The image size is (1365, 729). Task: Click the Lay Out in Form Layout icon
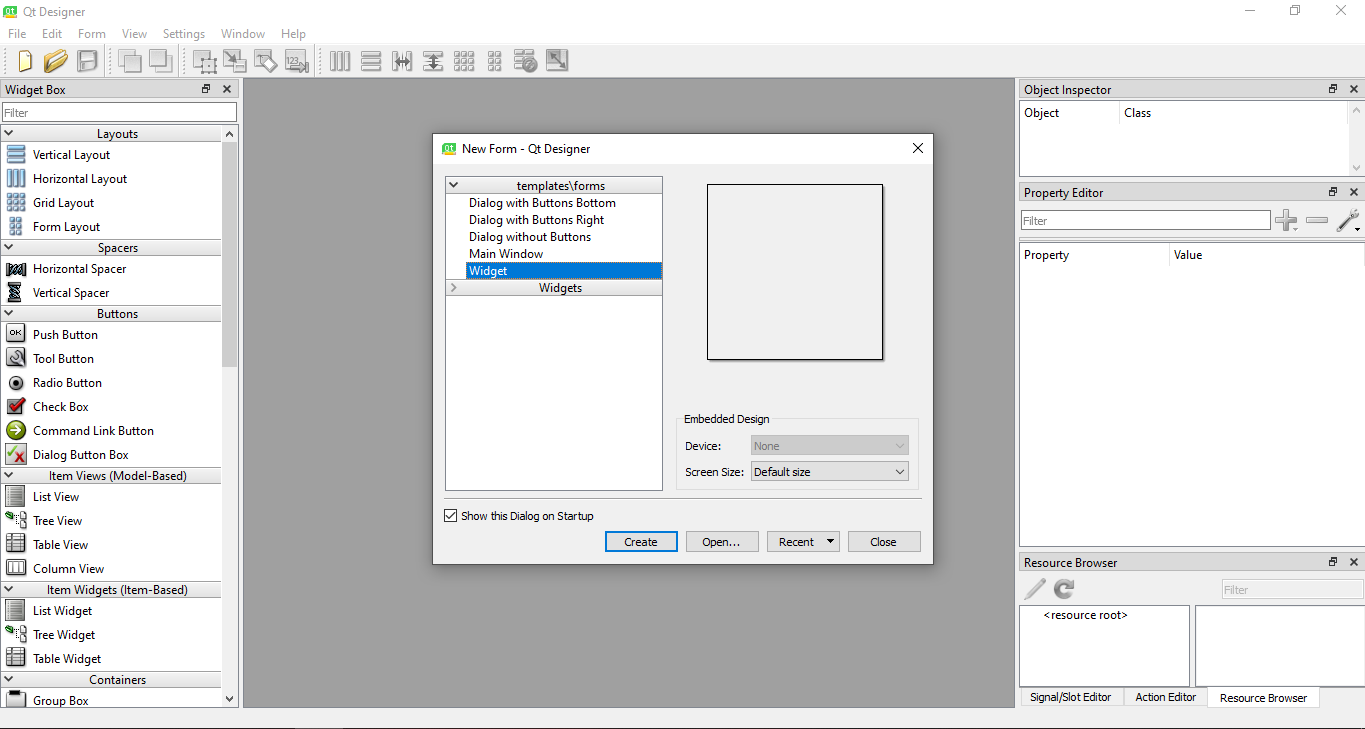[x=494, y=61]
